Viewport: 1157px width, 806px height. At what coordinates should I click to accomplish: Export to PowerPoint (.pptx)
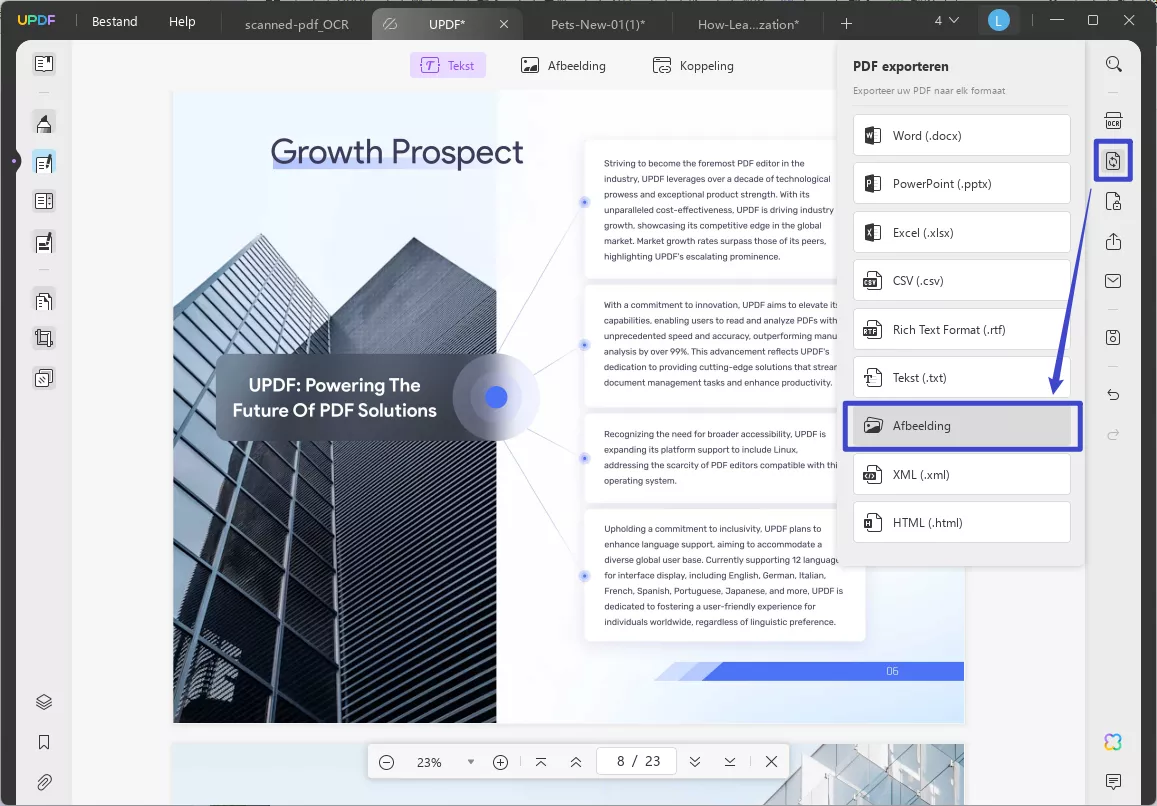[x=961, y=183]
